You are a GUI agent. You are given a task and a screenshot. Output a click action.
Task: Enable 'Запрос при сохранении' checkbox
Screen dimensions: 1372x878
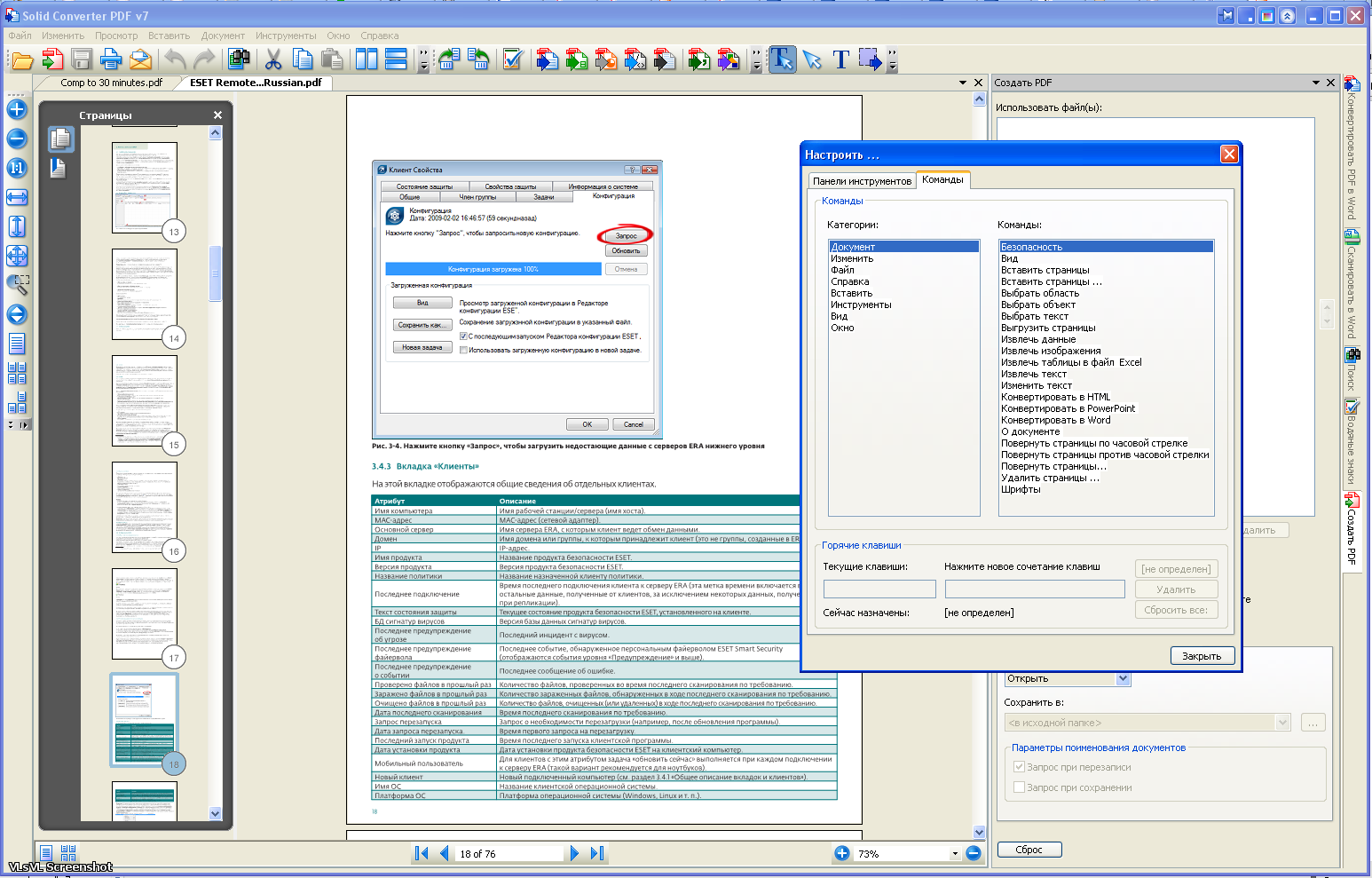pos(1020,787)
